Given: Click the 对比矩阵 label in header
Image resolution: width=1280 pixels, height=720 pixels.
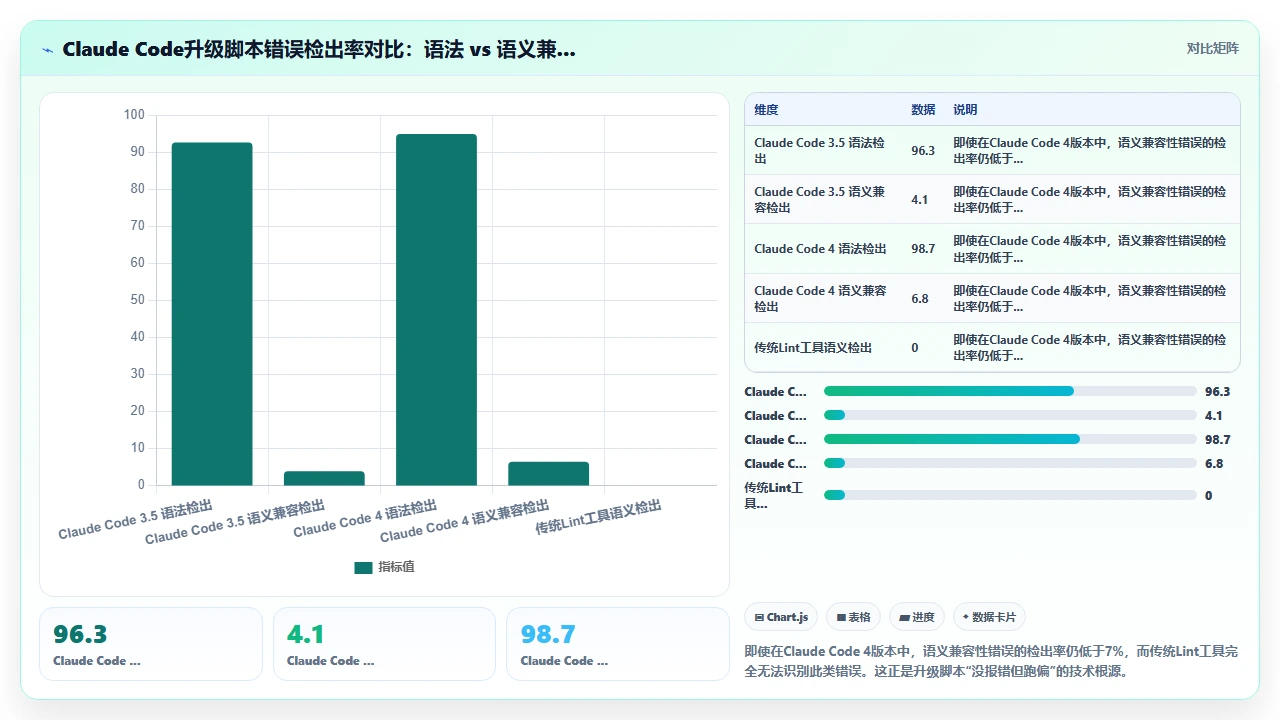Looking at the screenshot, I should tap(1212, 48).
